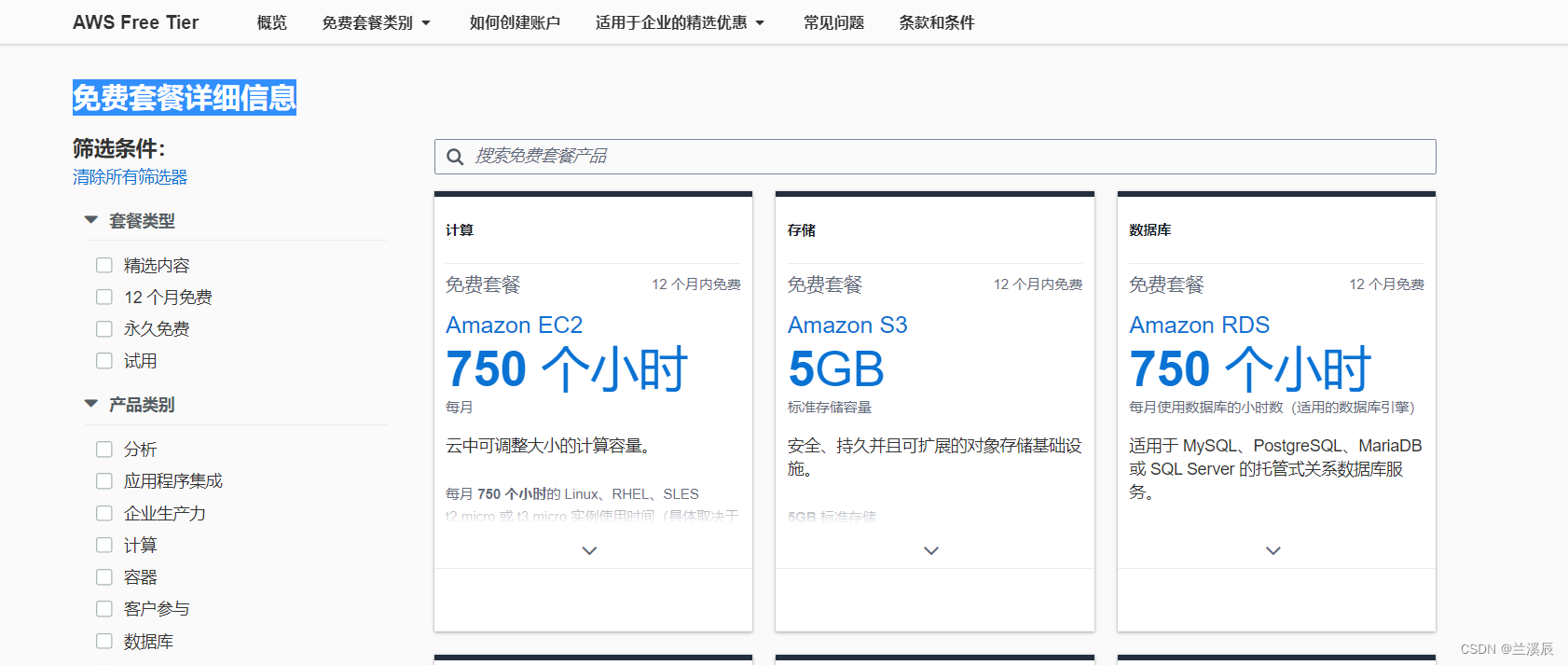This screenshot has width=1568, height=665.
Task: Focus the 搜索免费套餐产品 search field
Action: point(935,157)
